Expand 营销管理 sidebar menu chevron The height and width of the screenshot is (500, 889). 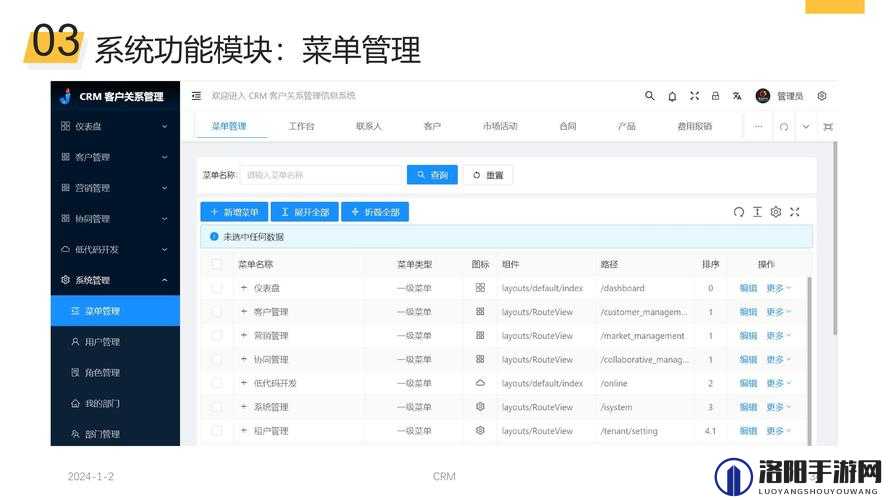(x=164, y=188)
